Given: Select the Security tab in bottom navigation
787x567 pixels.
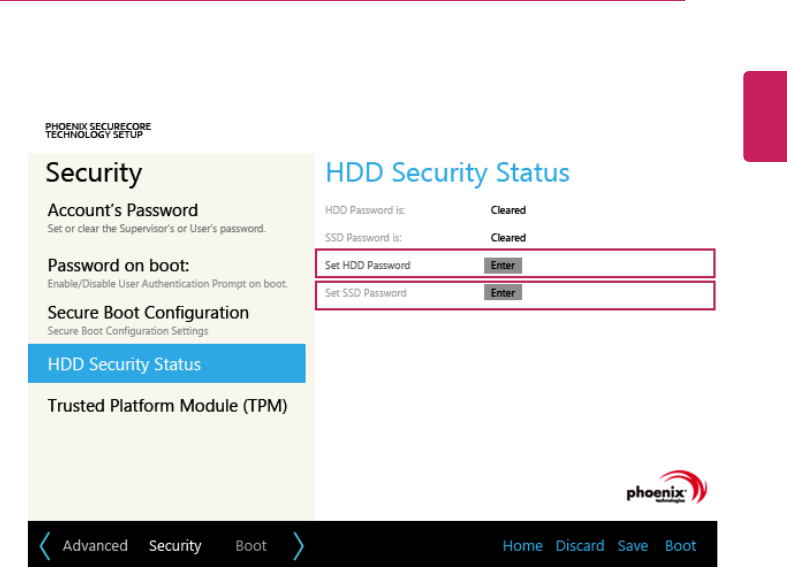Looking at the screenshot, I should [175, 546].
